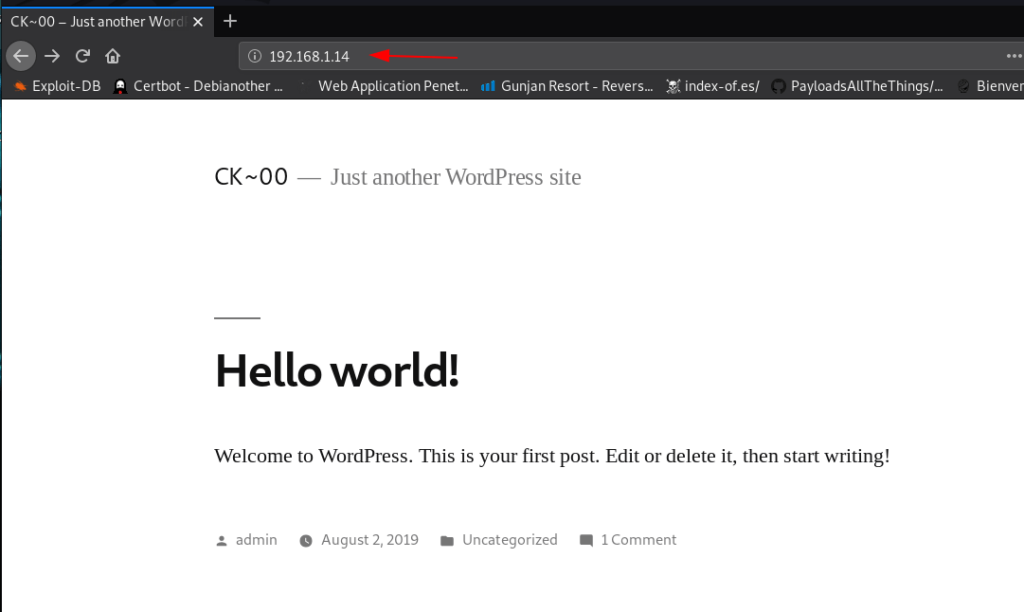The width and height of the screenshot is (1024, 612).
Task: Go forward to the next page
Action: coord(52,56)
